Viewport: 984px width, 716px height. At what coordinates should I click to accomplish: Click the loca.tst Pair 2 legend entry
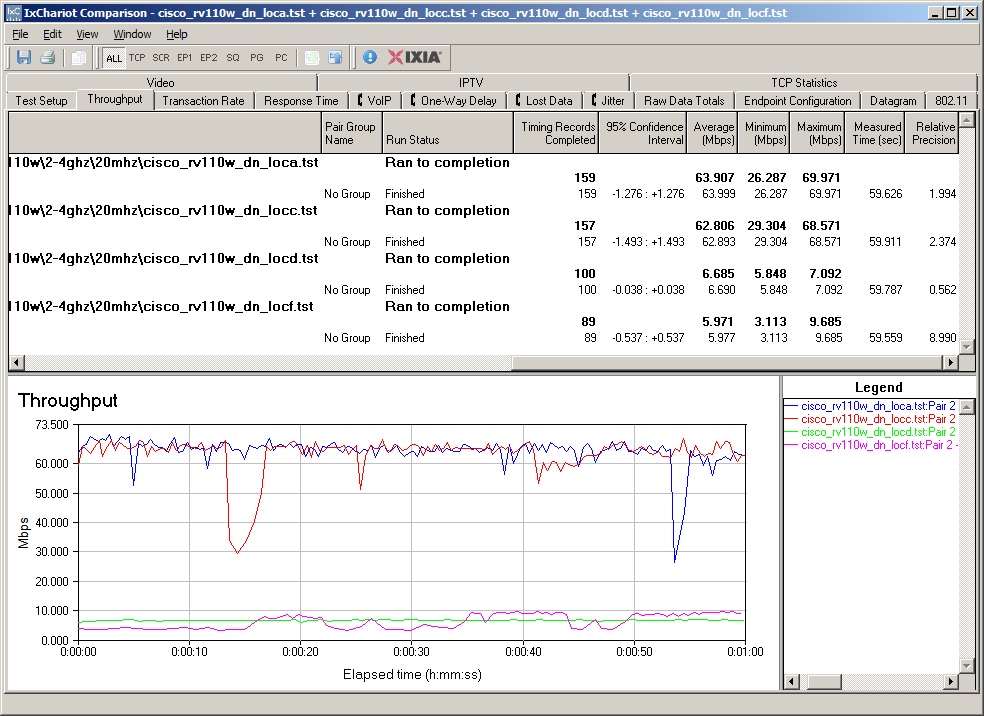pyautogui.click(x=872, y=406)
